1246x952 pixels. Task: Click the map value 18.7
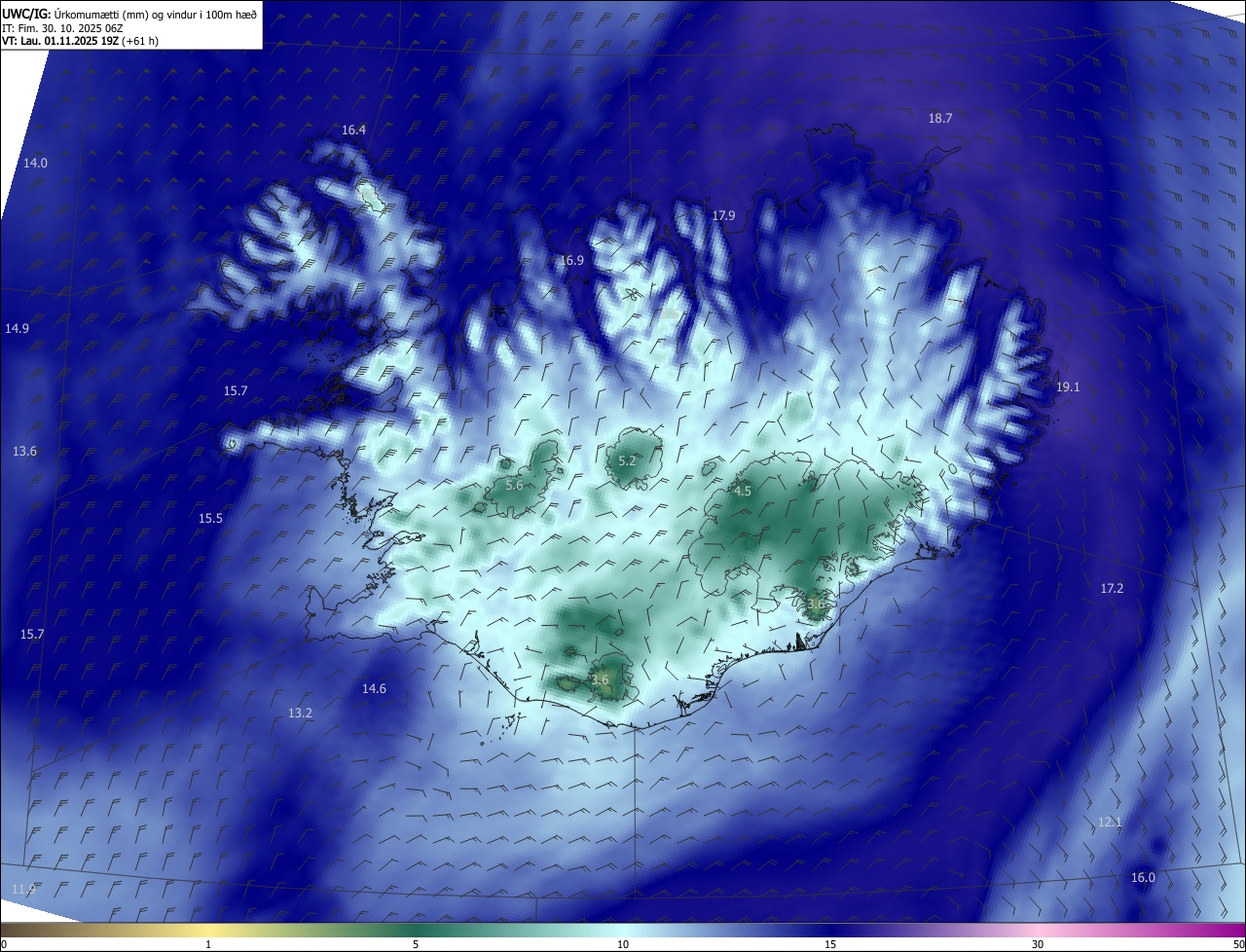click(x=939, y=119)
